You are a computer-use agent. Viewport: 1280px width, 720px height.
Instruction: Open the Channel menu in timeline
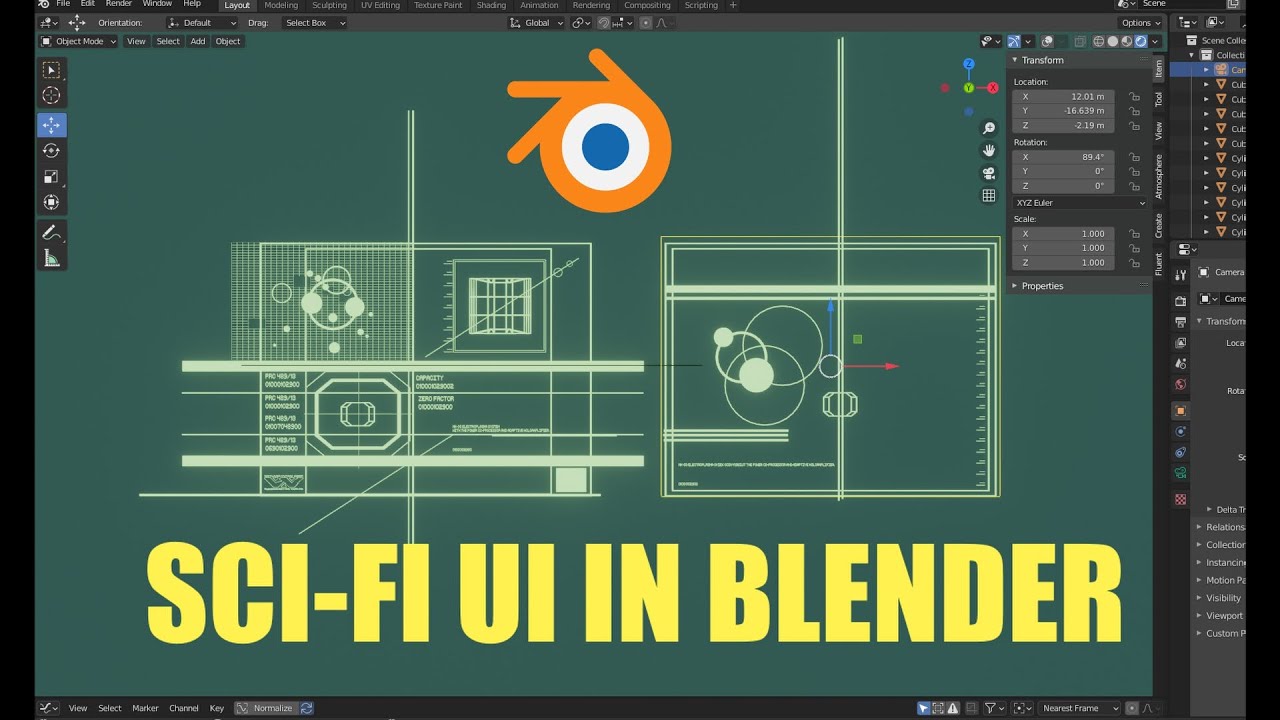[x=184, y=708]
